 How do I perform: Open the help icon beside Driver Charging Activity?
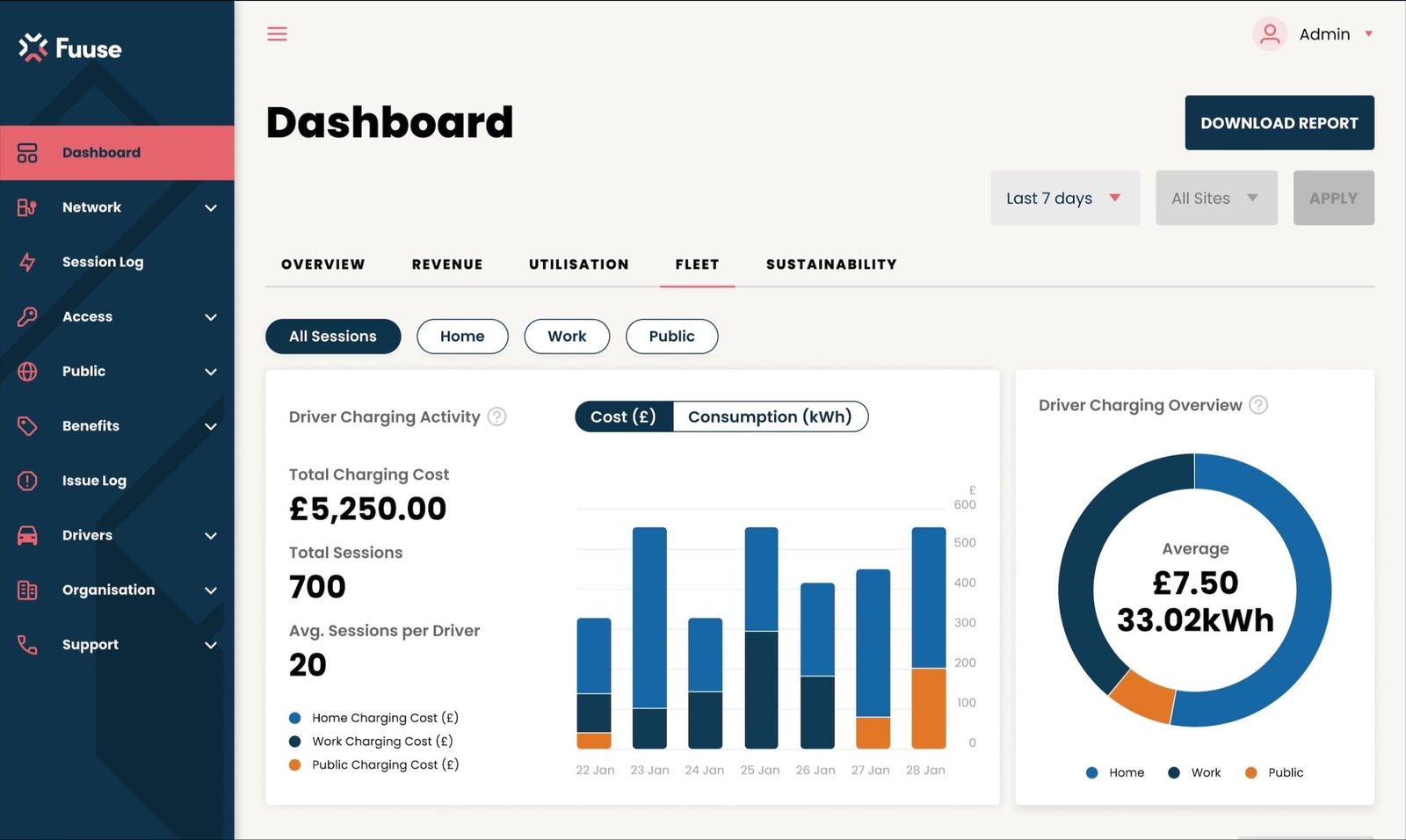coord(497,416)
